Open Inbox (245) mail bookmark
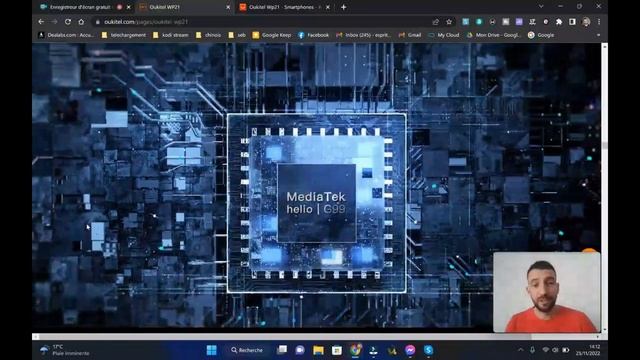640x360 pixels. coord(363,35)
